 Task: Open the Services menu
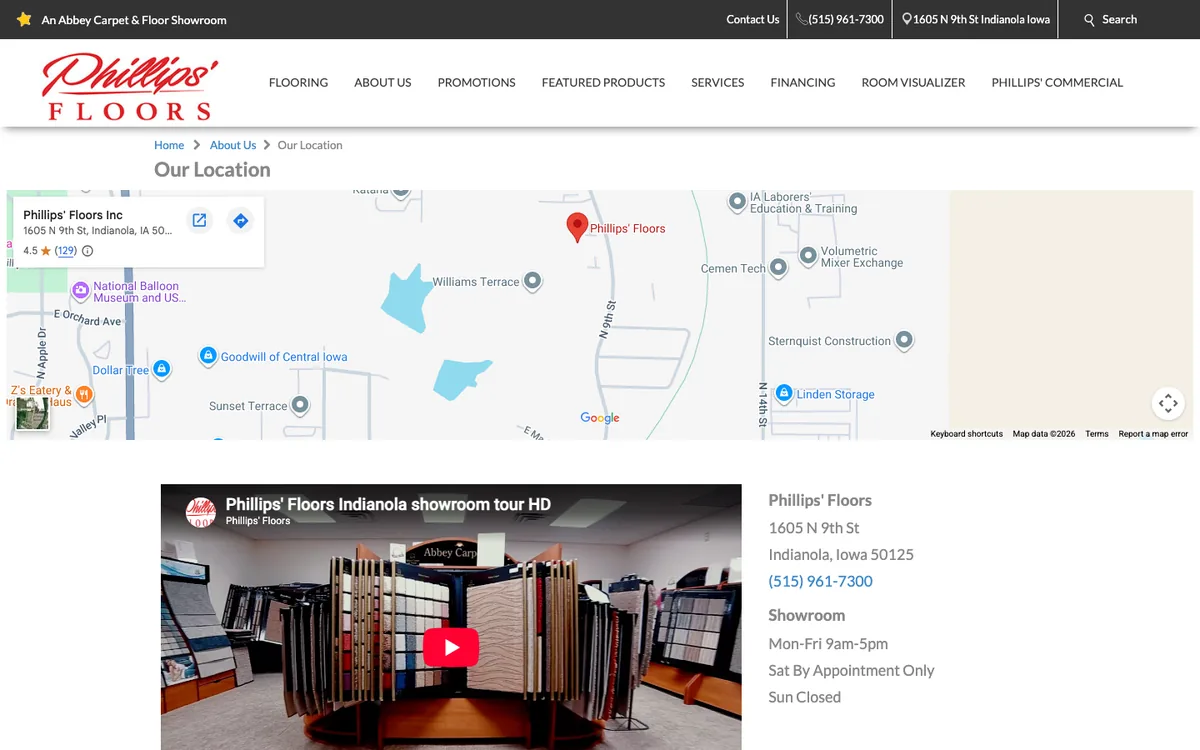tap(718, 83)
